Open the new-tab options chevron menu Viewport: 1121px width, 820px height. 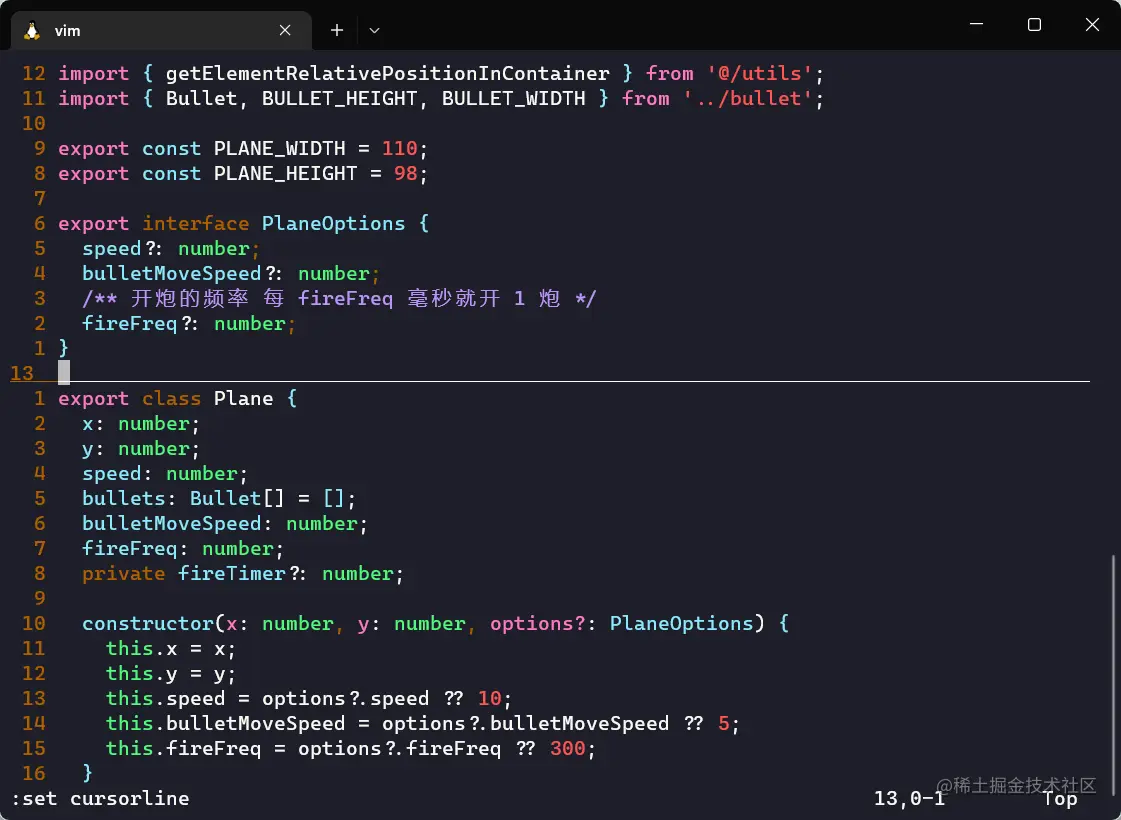(374, 31)
